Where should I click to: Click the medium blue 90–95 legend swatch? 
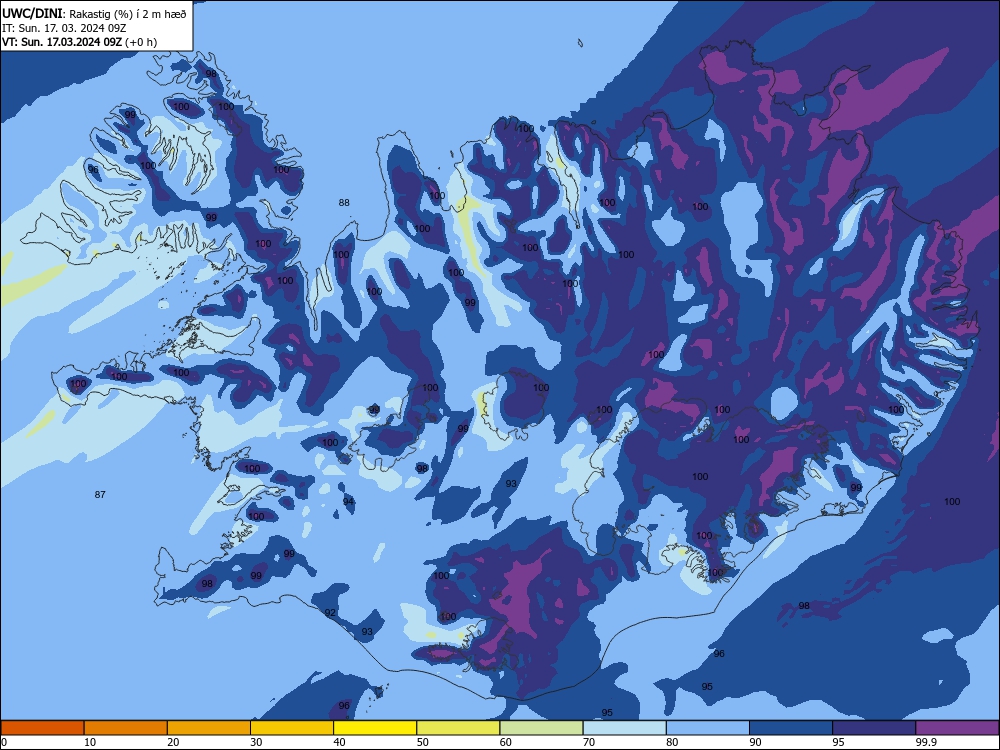(791, 728)
